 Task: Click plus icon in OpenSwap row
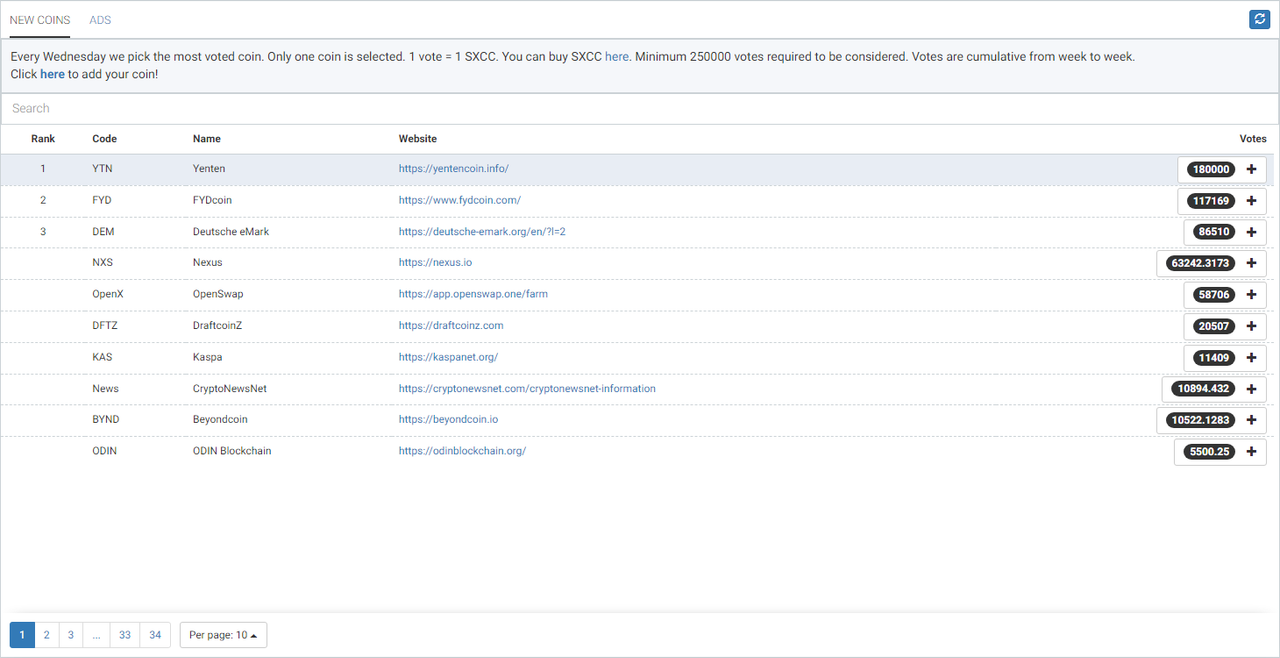click(1251, 295)
